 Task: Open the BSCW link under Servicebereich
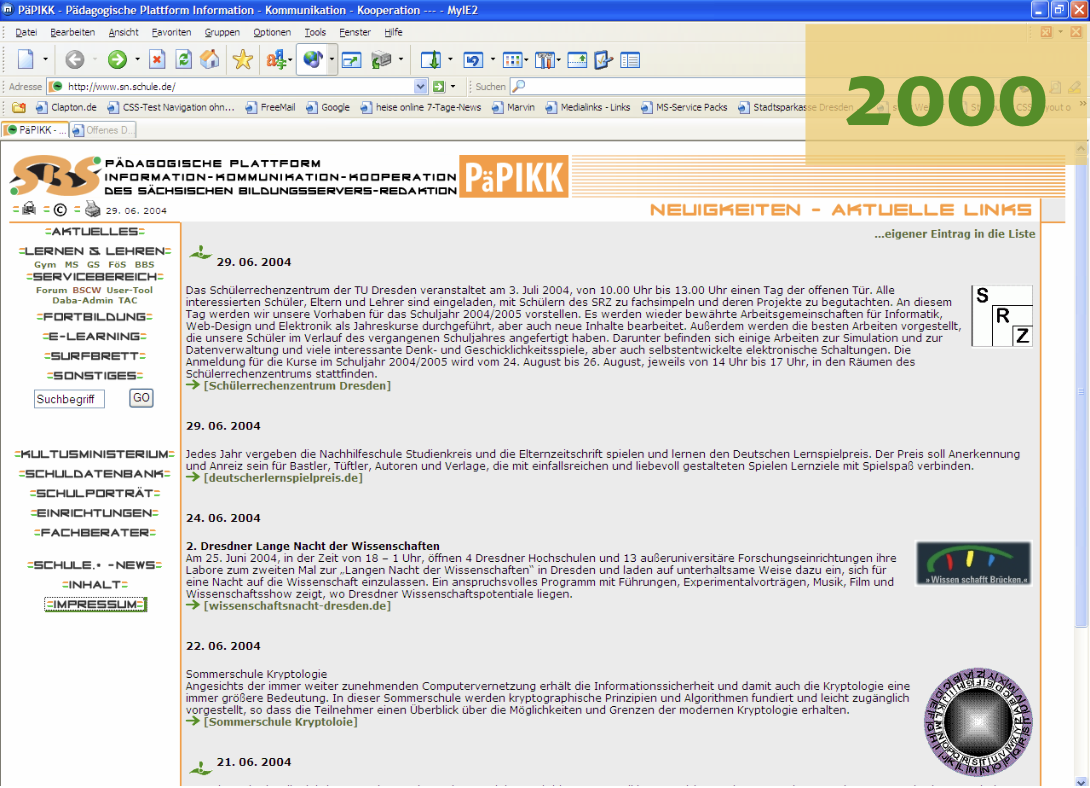[x=87, y=290]
